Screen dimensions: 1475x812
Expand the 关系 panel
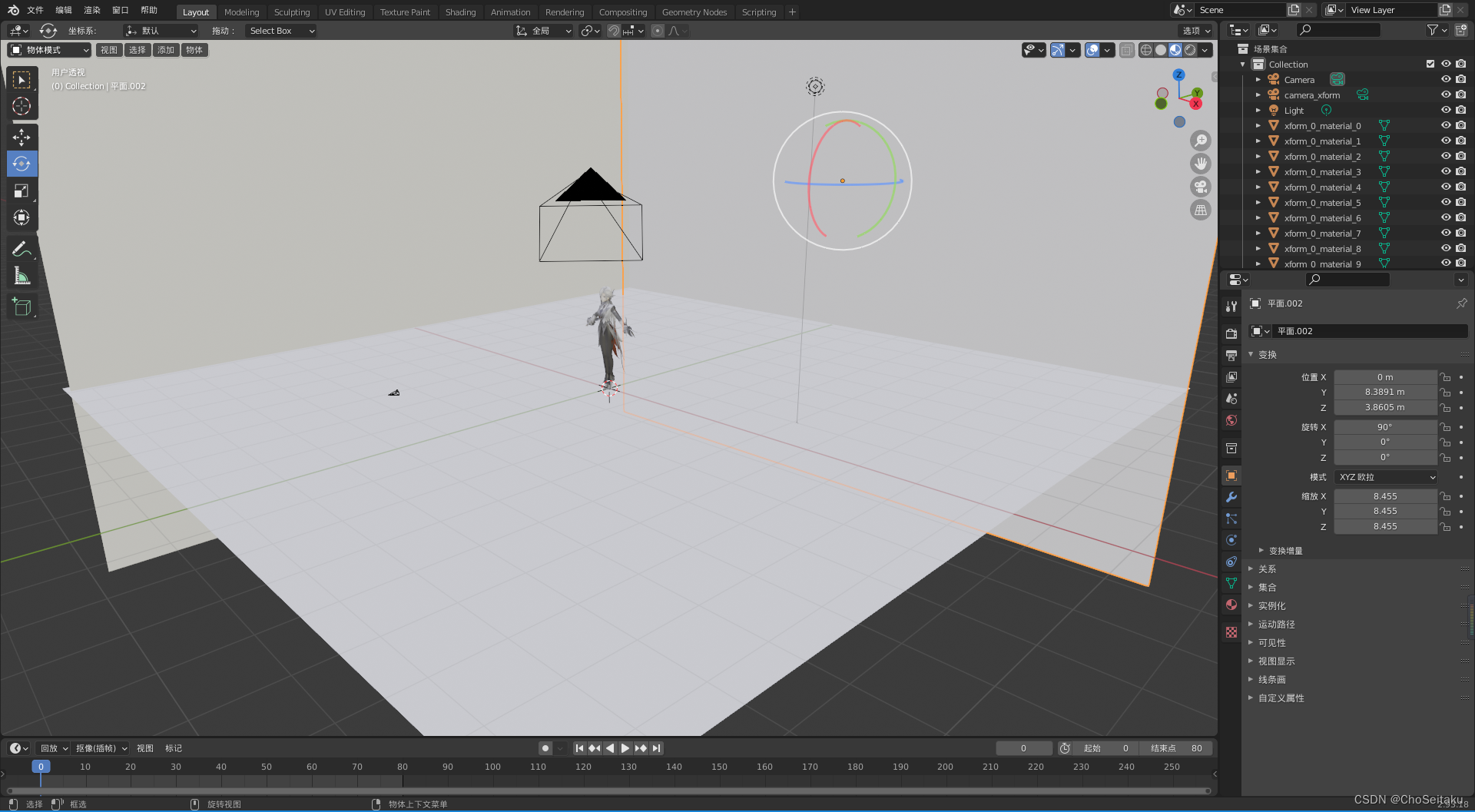click(1268, 569)
